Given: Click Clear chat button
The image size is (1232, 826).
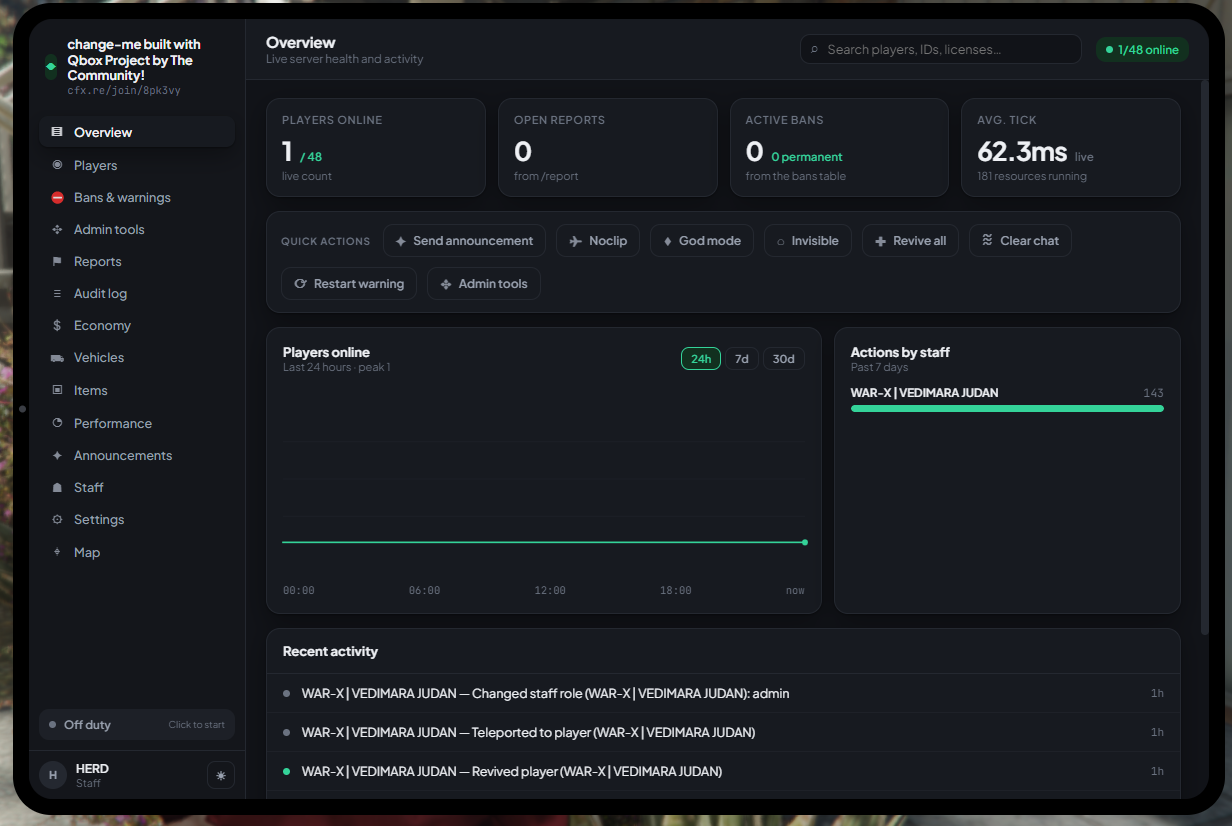Looking at the screenshot, I should point(1020,241).
